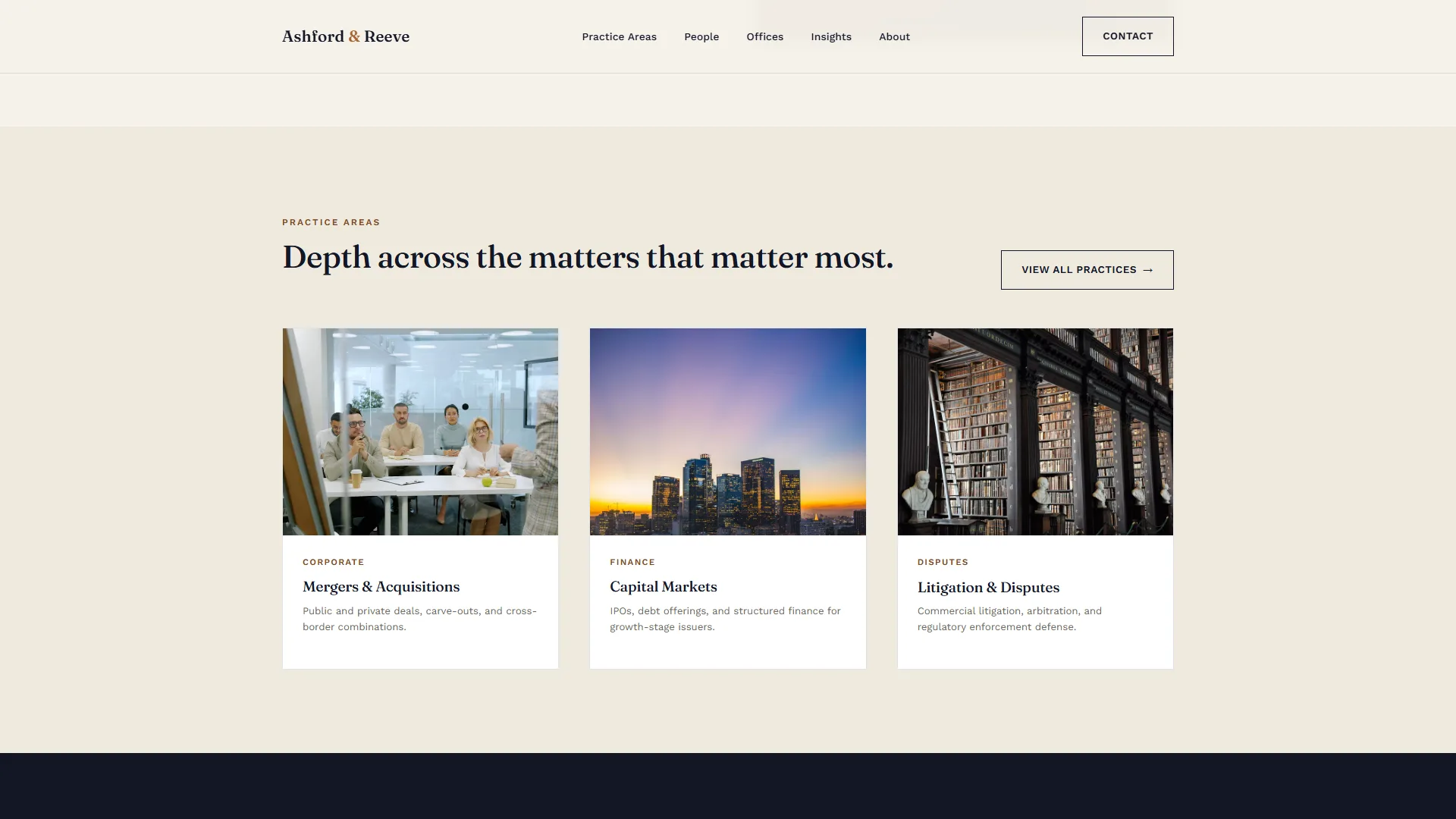Open the library bookshelves photo thumbnail

point(1035,431)
